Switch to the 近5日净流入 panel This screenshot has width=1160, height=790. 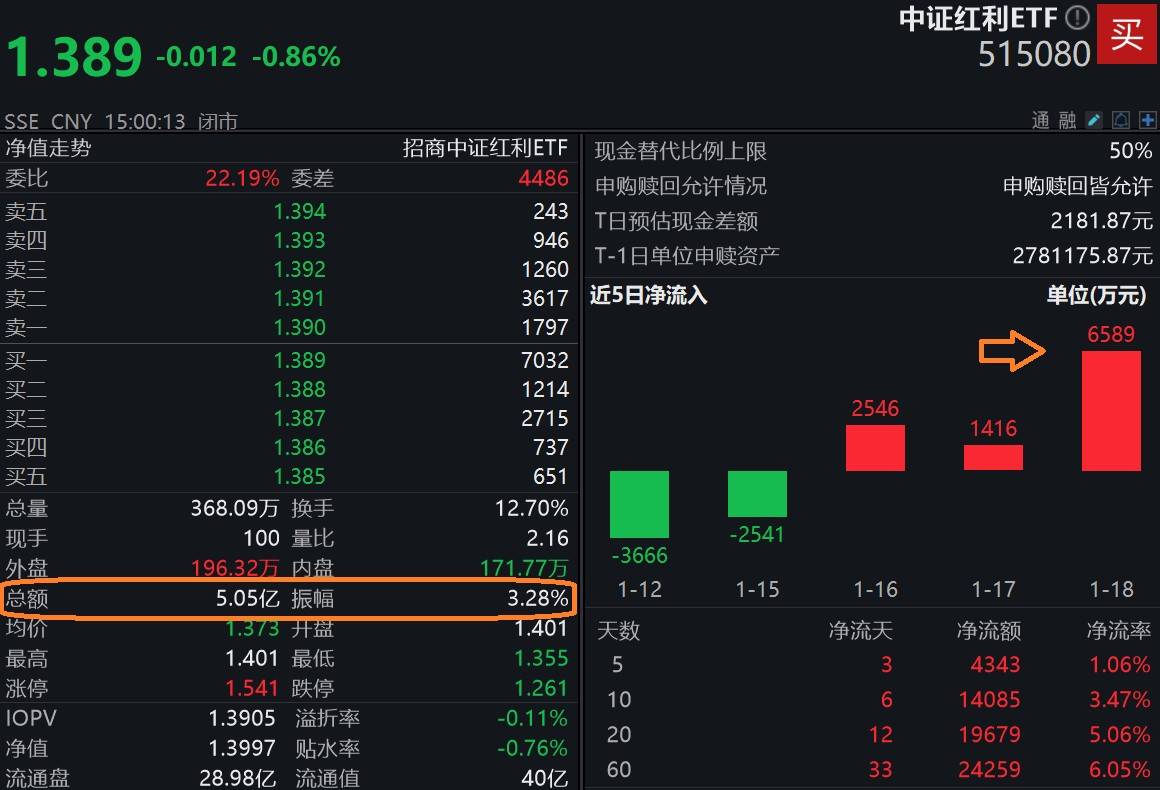648,296
